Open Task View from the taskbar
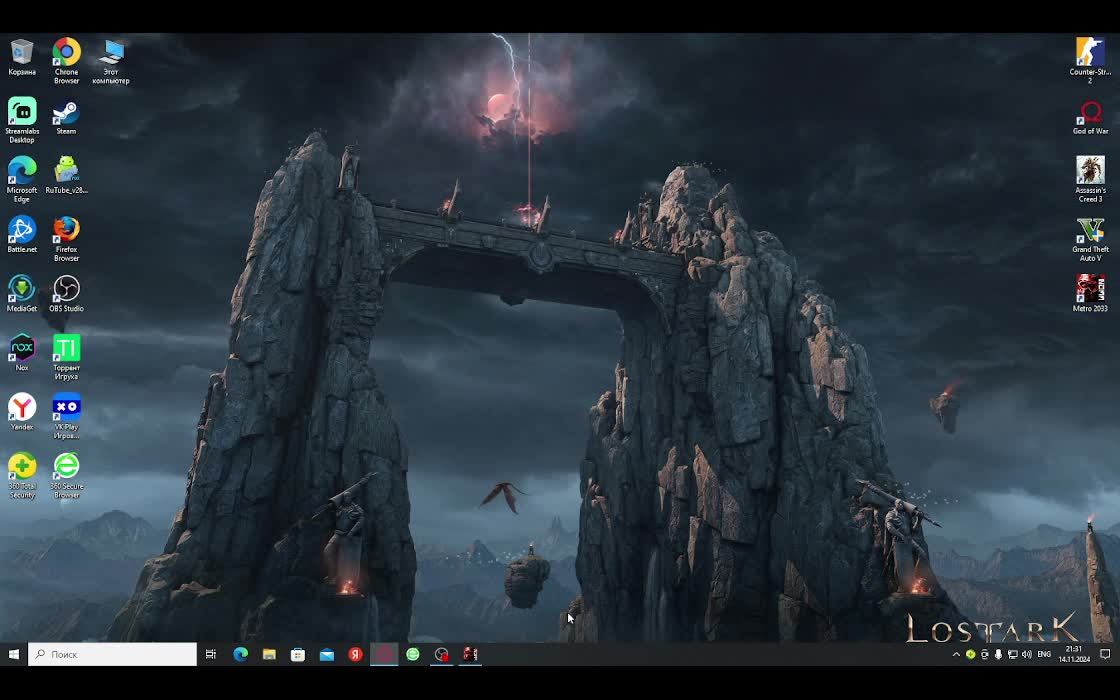Screen dimensions: 1120x700 tap(211, 654)
